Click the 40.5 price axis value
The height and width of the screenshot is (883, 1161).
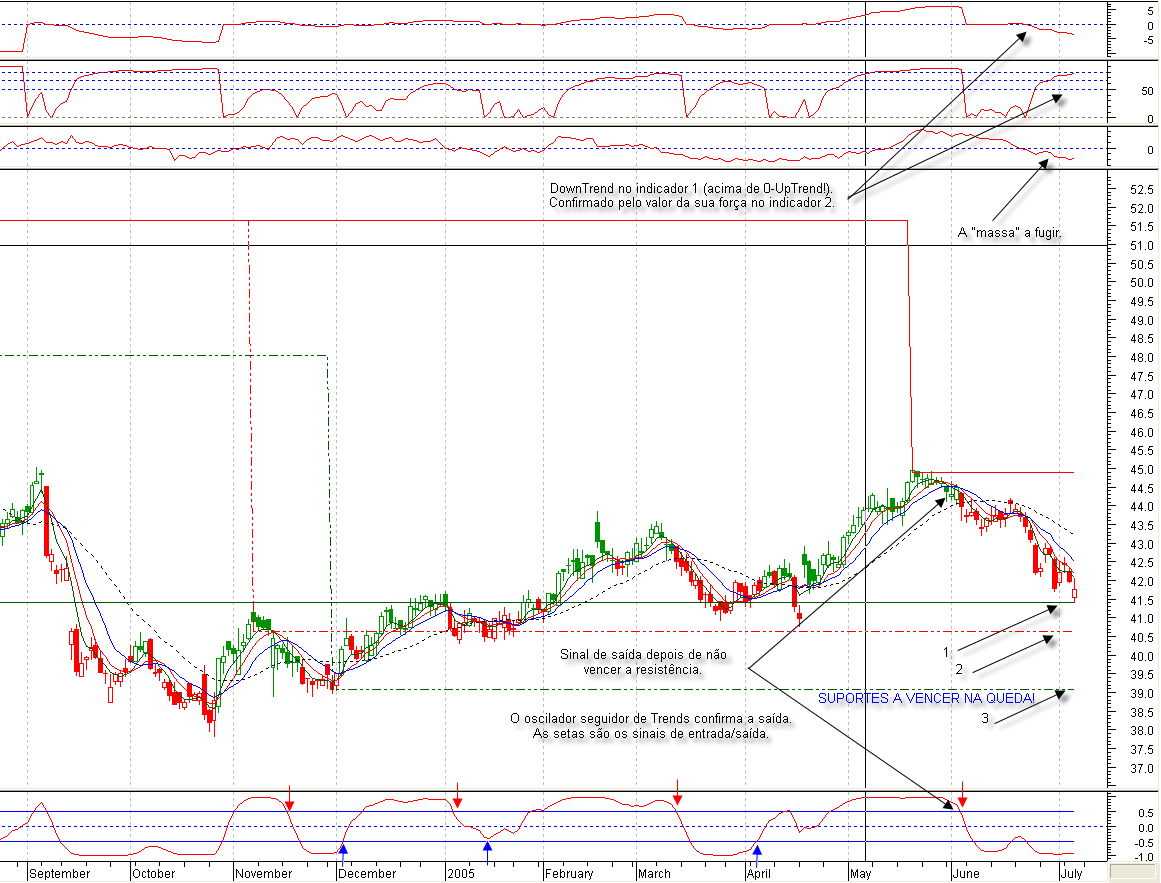click(x=1142, y=637)
